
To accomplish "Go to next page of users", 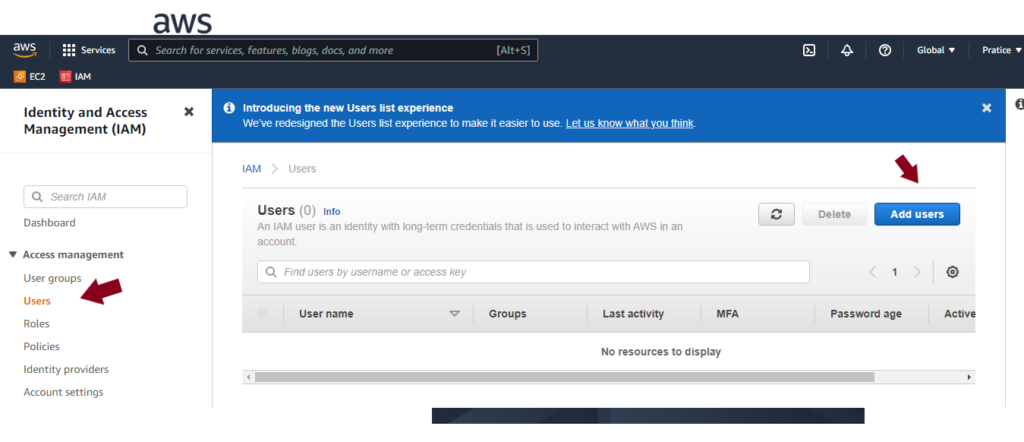I will [918, 272].
